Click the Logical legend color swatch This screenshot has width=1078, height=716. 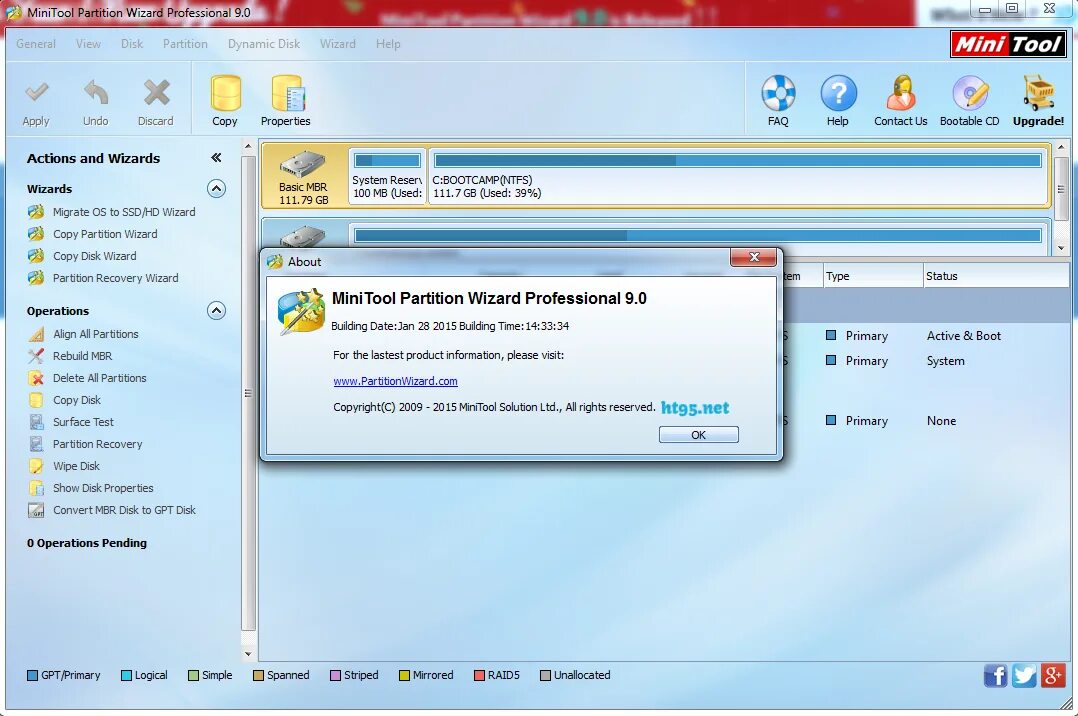[126, 675]
